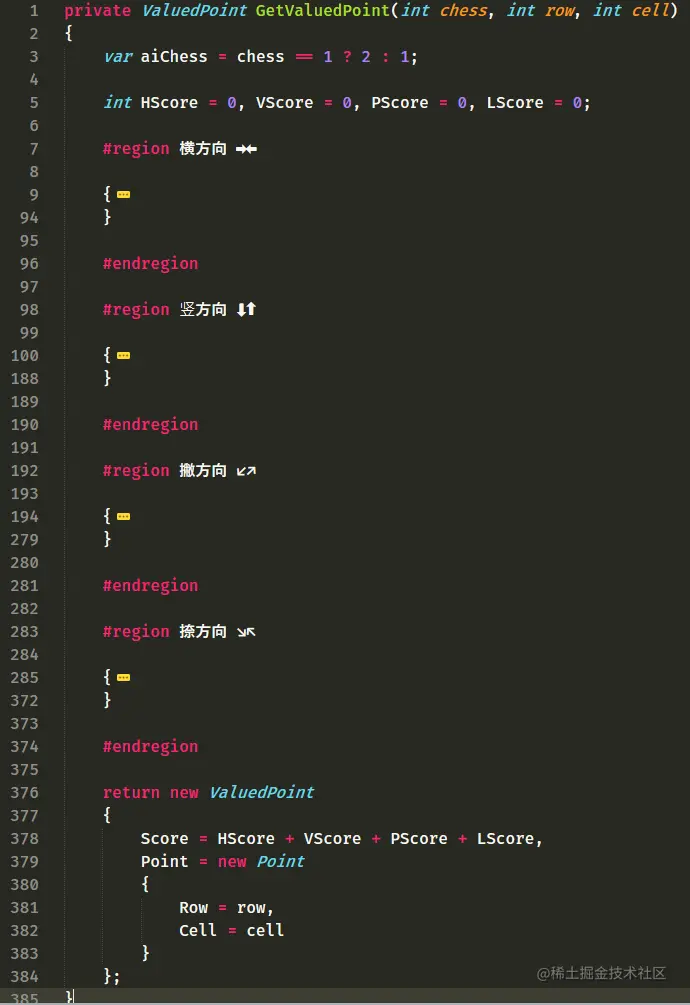
Task: Click line number 283 in gutter
Action: [24, 632]
